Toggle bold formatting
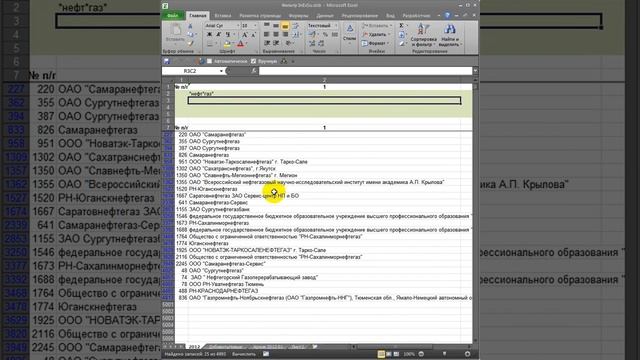This screenshot has height=360, width=640. coord(209,35)
